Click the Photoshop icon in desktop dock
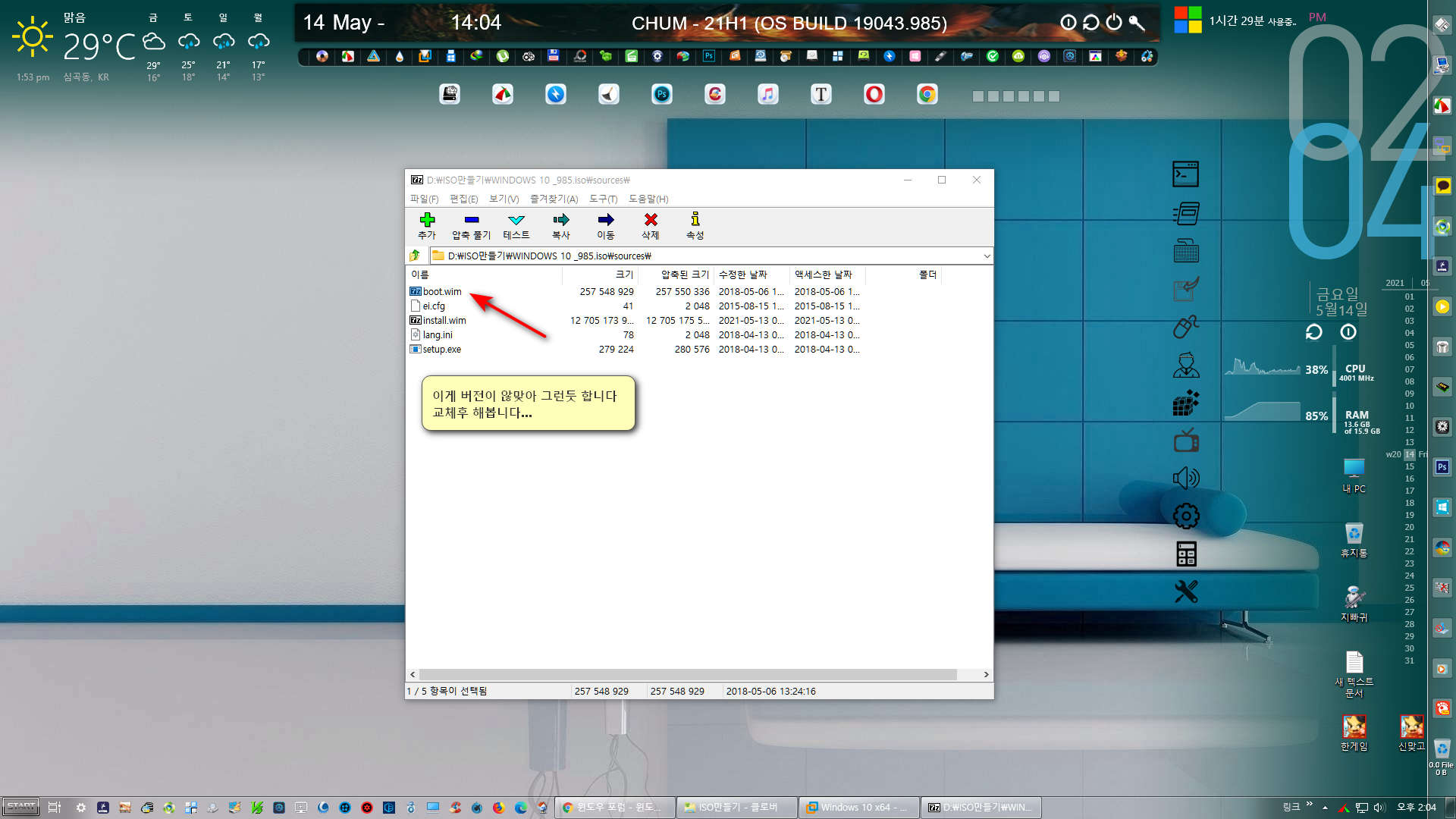The width and height of the screenshot is (1456, 819). (x=662, y=94)
